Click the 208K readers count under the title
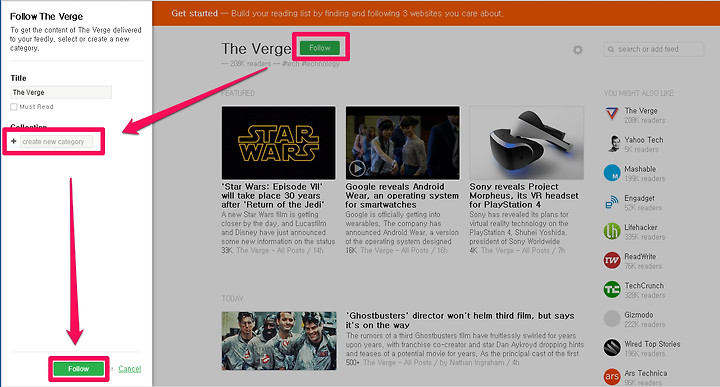 click(250, 64)
